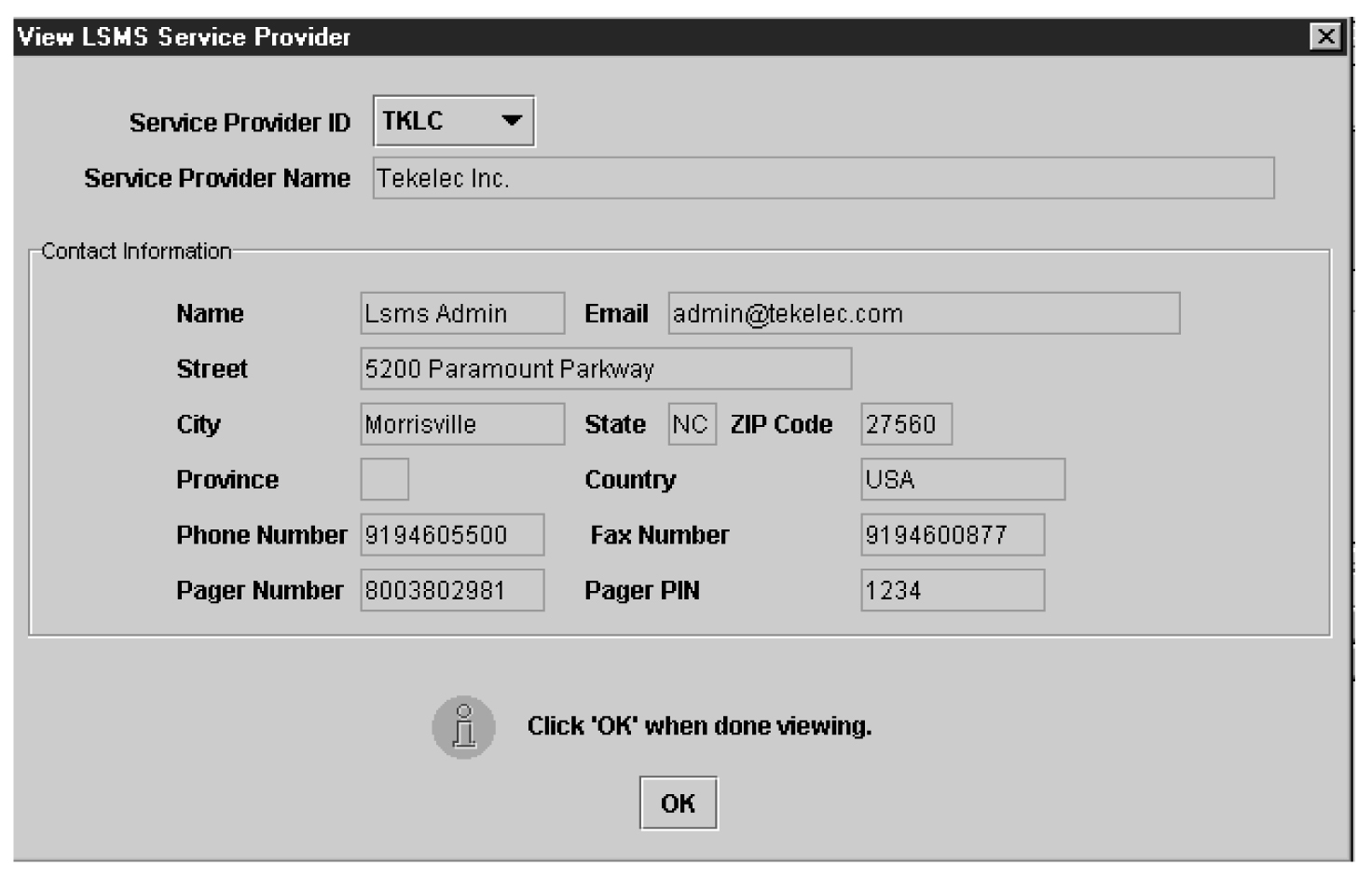Image resolution: width=1372 pixels, height=879 pixels.
Task: Click the 'Province' label
Action: (x=227, y=479)
